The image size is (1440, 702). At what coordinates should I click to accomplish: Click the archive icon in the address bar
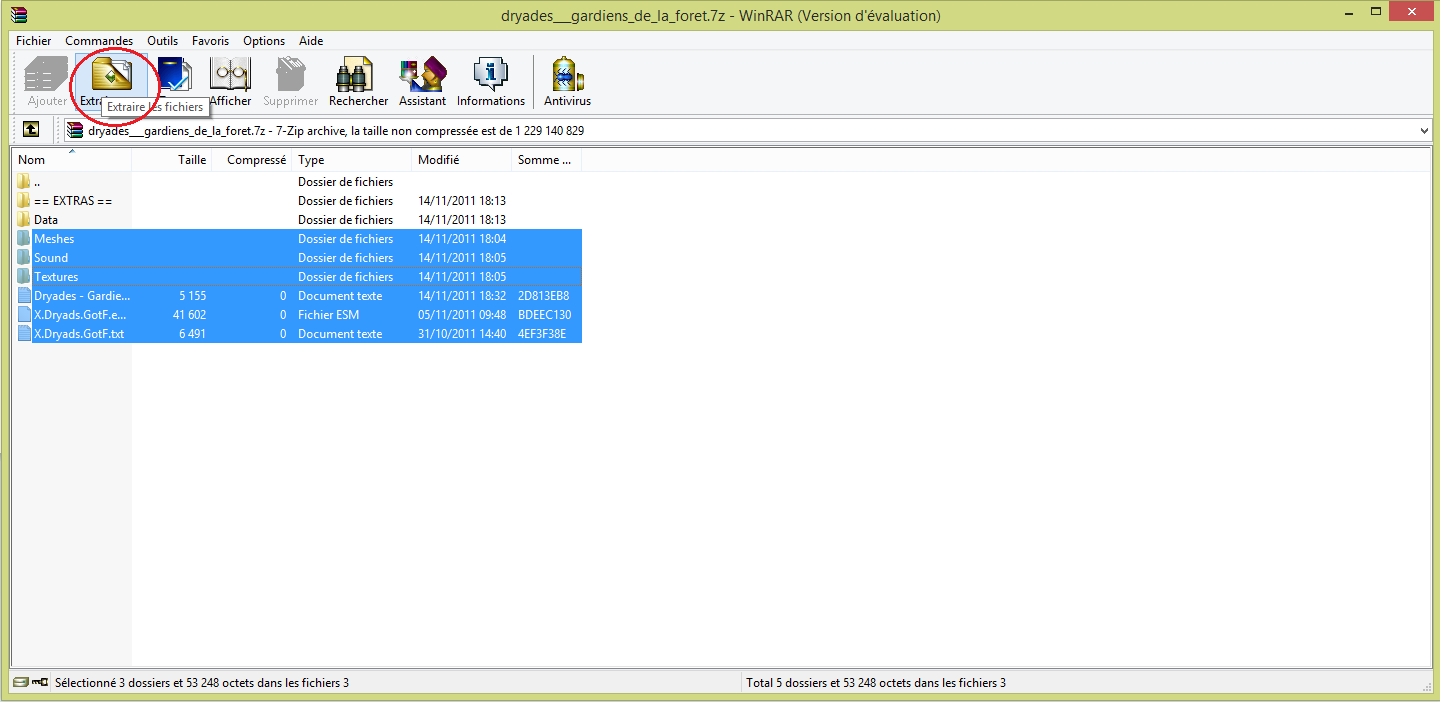coord(75,130)
